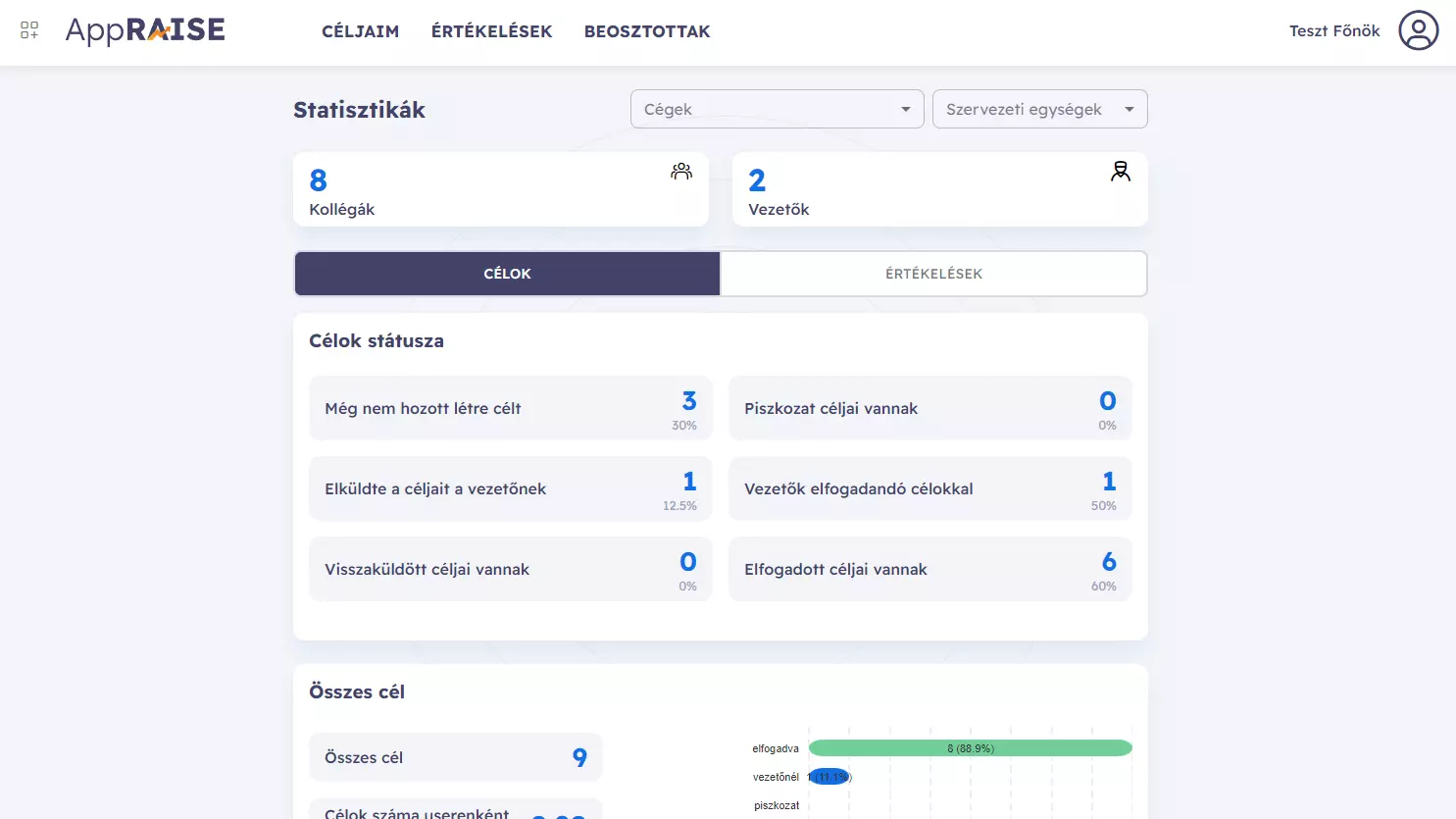The width and height of the screenshot is (1456, 819).
Task: Click the Cégek dropdown arrow
Action: click(x=906, y=109)
